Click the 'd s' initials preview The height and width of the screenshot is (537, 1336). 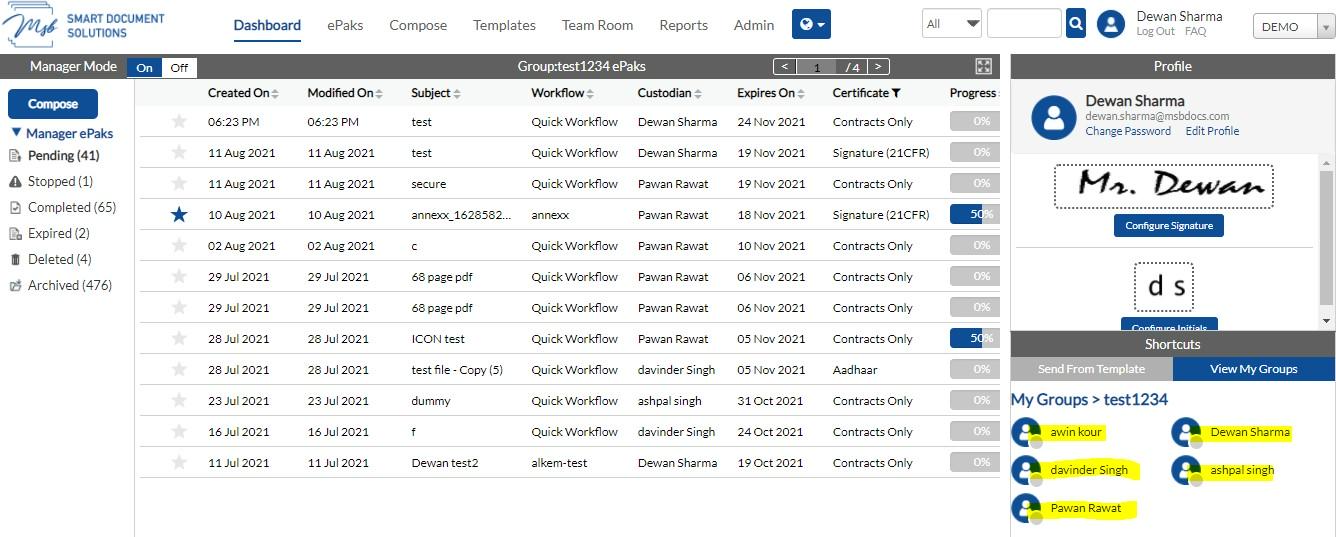coord(1164,287)
